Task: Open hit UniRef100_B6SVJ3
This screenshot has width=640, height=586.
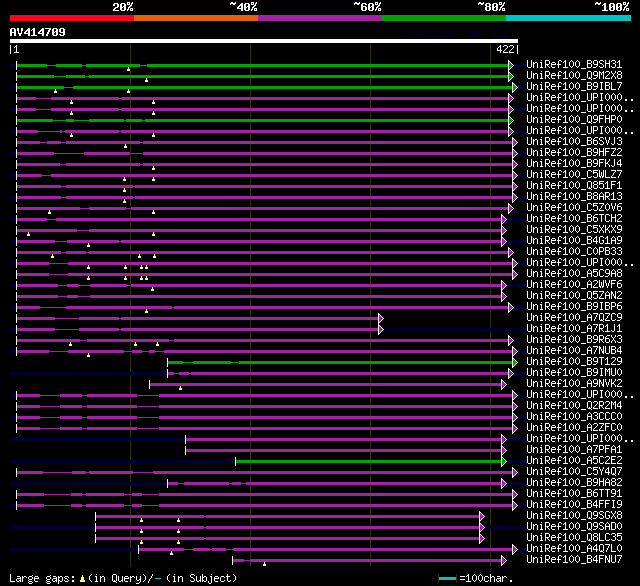Action: tap(574, 141)
